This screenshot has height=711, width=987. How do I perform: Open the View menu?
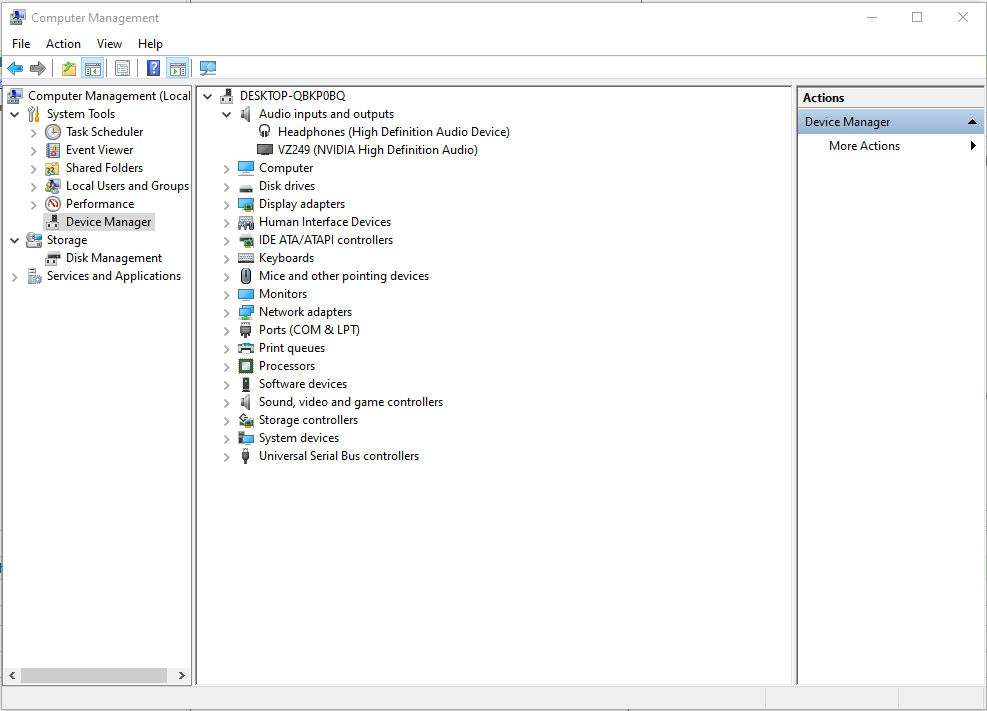109,44
